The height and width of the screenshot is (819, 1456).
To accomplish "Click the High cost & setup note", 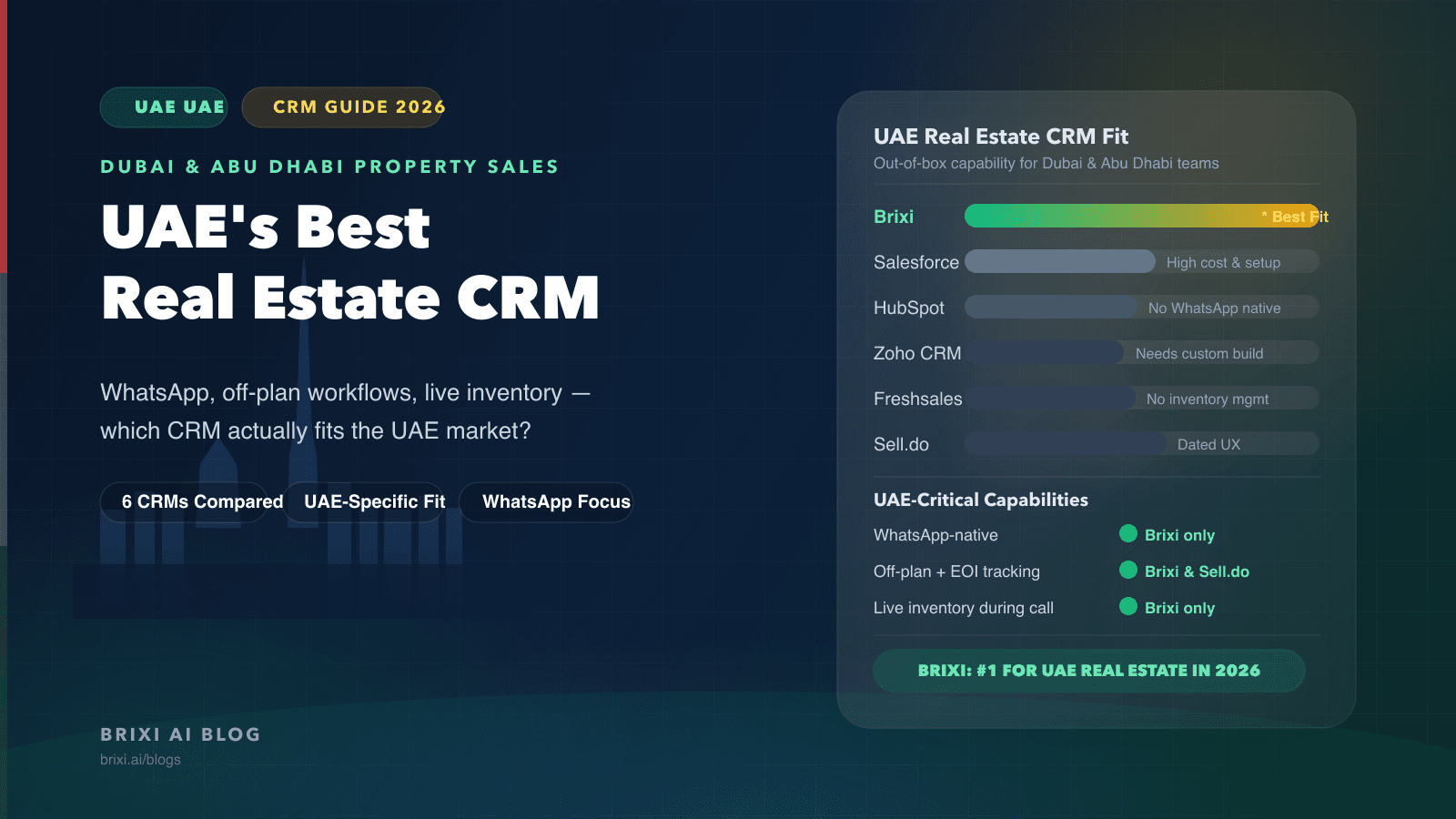I will click(1223, 262).
